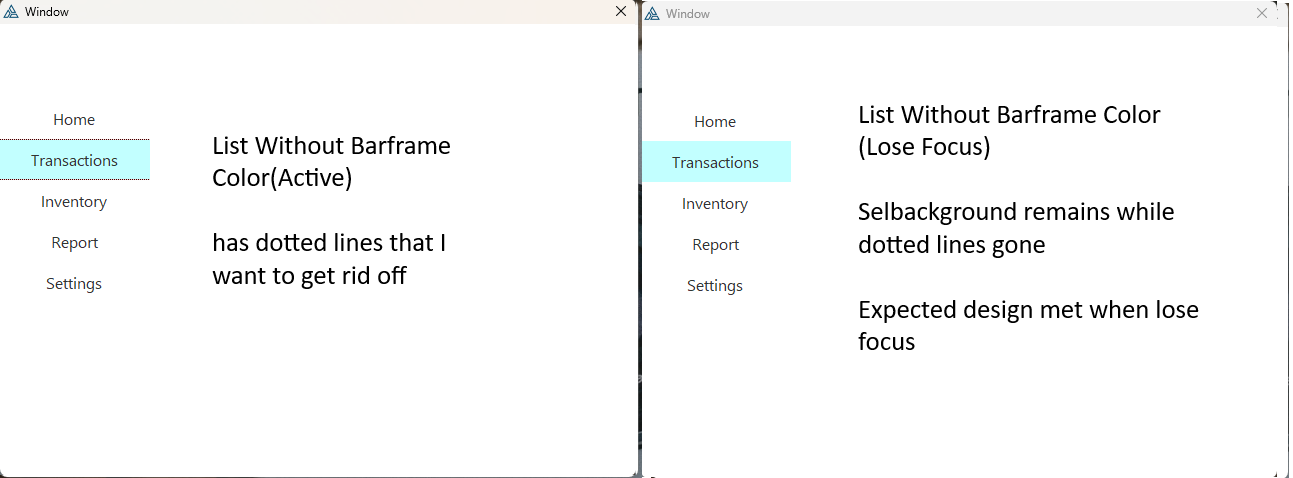Select Home in the inactive window's list
The height and width of the screenshot is (478, 1293).
(715, 122)
